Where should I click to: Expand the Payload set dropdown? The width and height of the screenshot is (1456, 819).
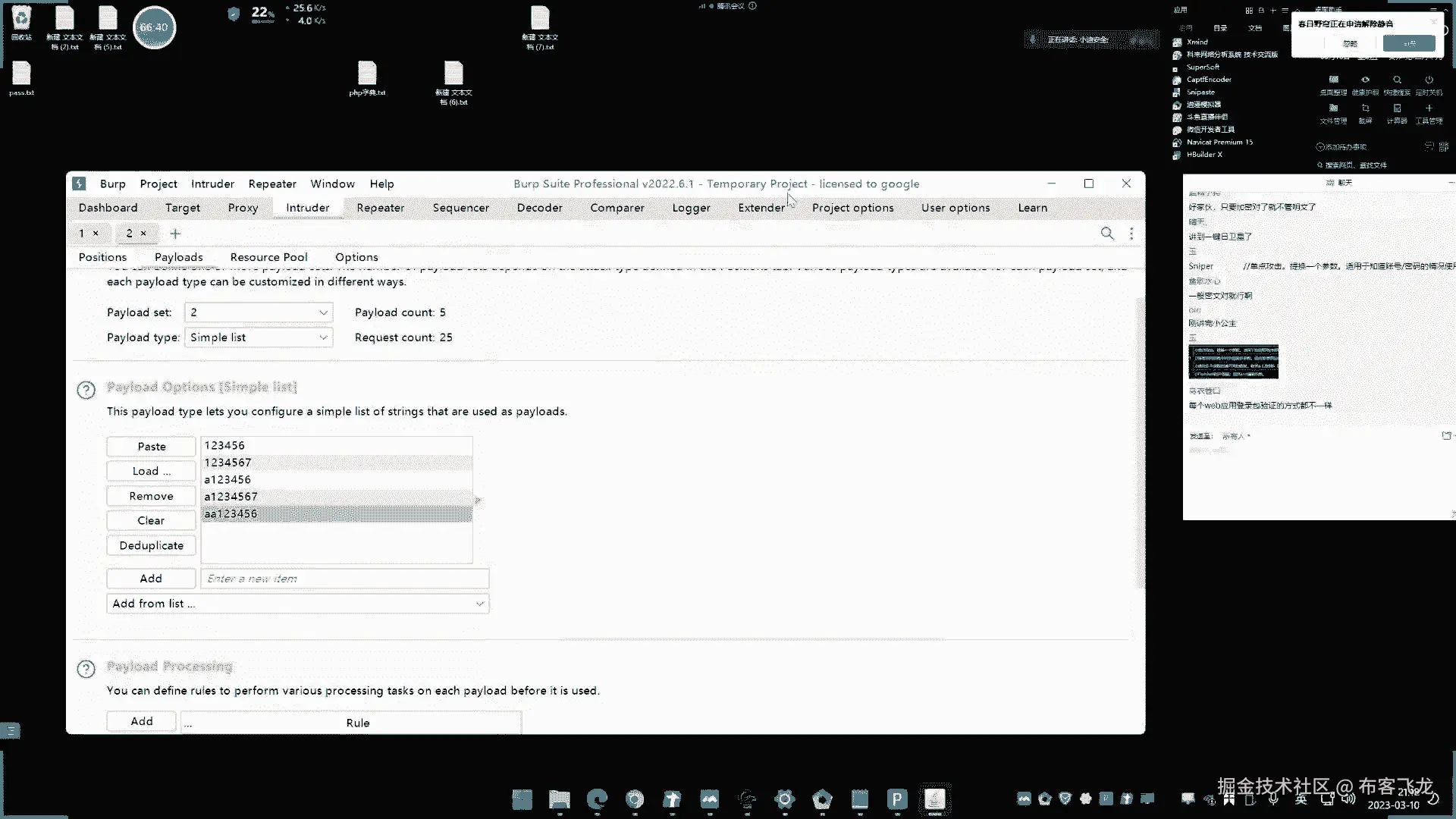(258, 312)
